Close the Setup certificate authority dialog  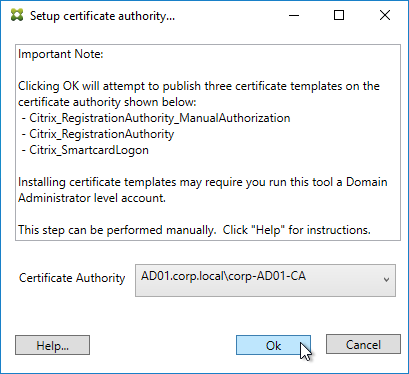tap(385, 15)
